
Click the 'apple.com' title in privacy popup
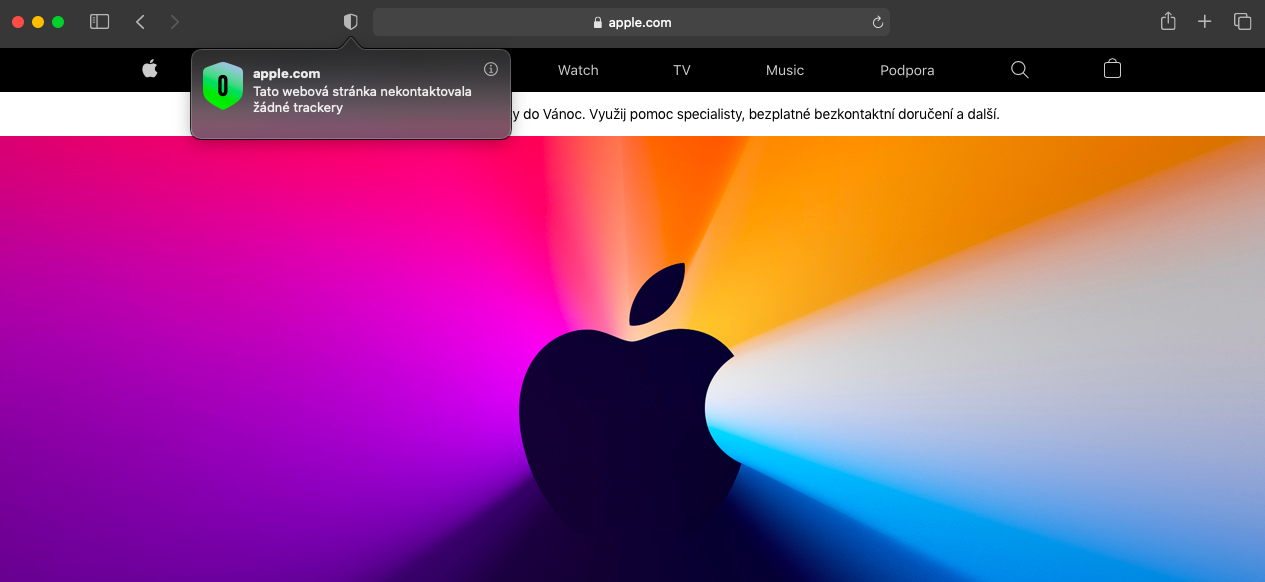pyautogui.click(x=287, y=73)
